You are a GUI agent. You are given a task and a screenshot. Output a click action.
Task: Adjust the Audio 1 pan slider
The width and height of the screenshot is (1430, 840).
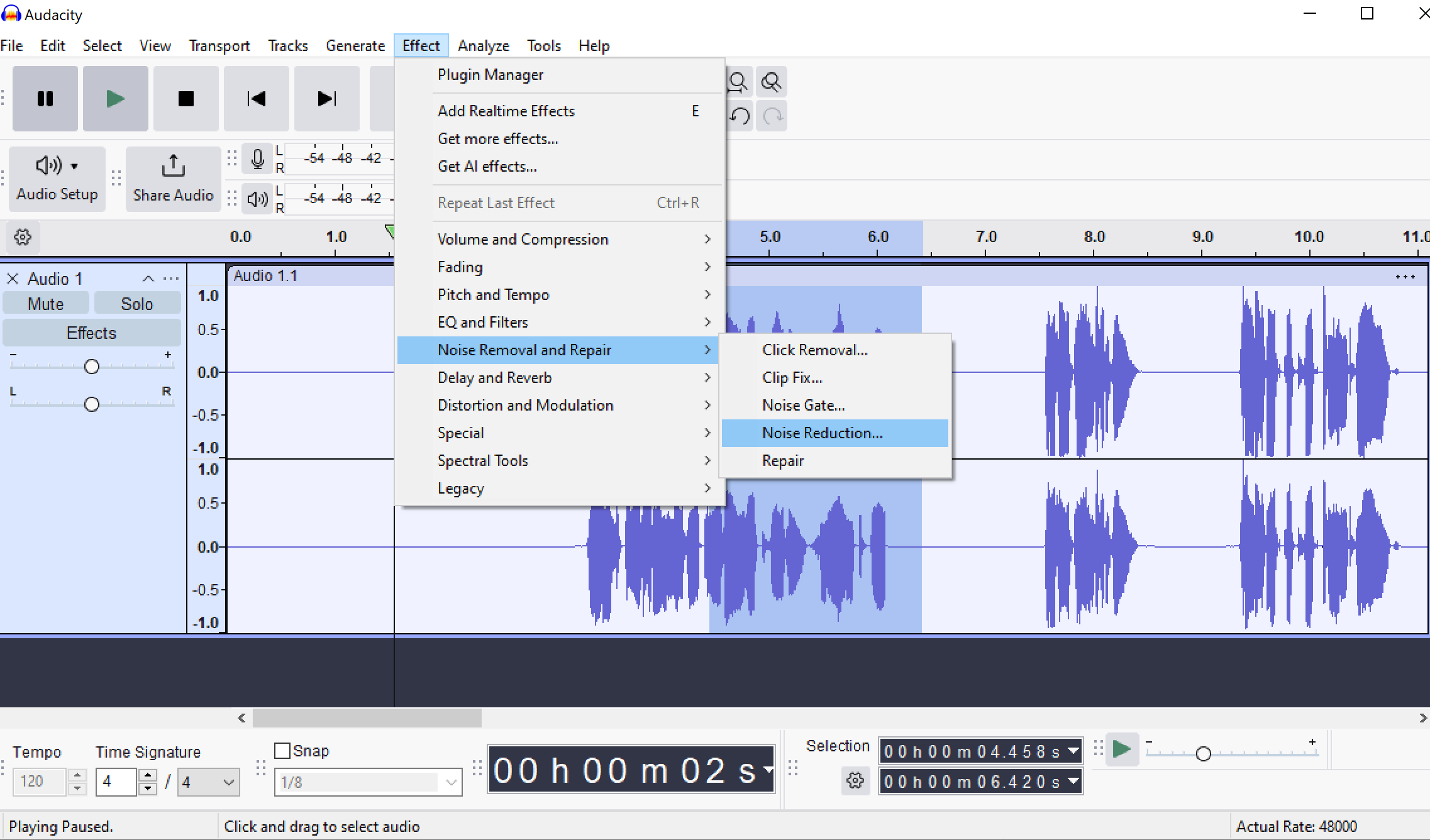point(92,404)
